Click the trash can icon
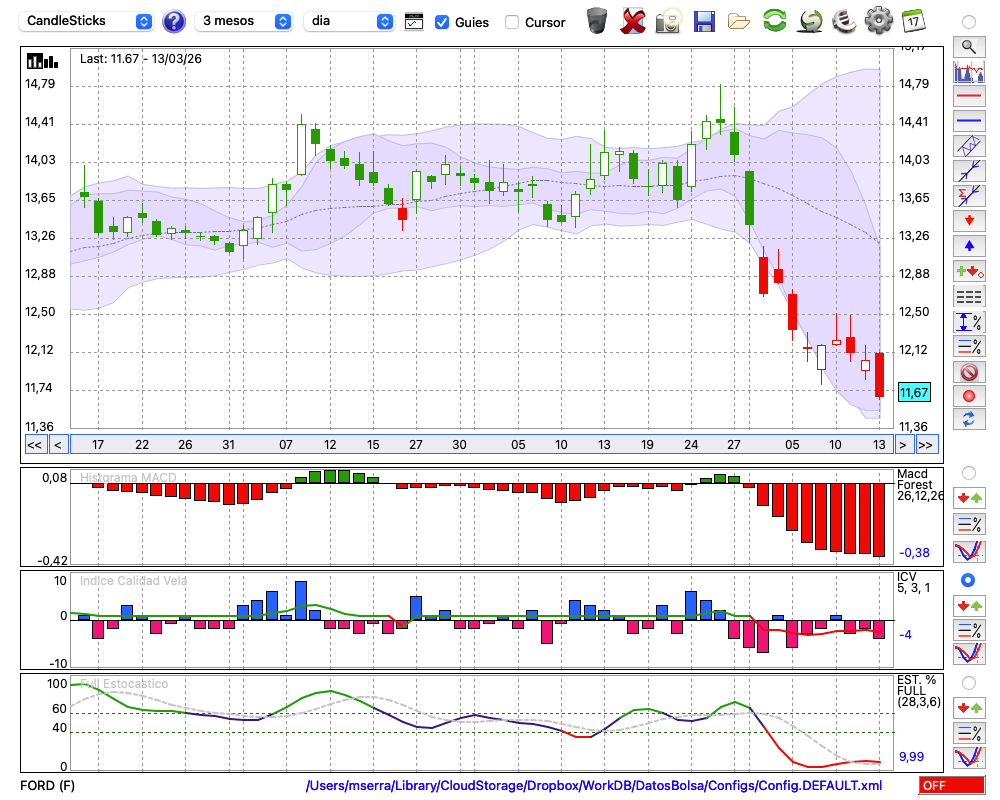This screenshot has width=1000, height=800. tap(597, 21)
